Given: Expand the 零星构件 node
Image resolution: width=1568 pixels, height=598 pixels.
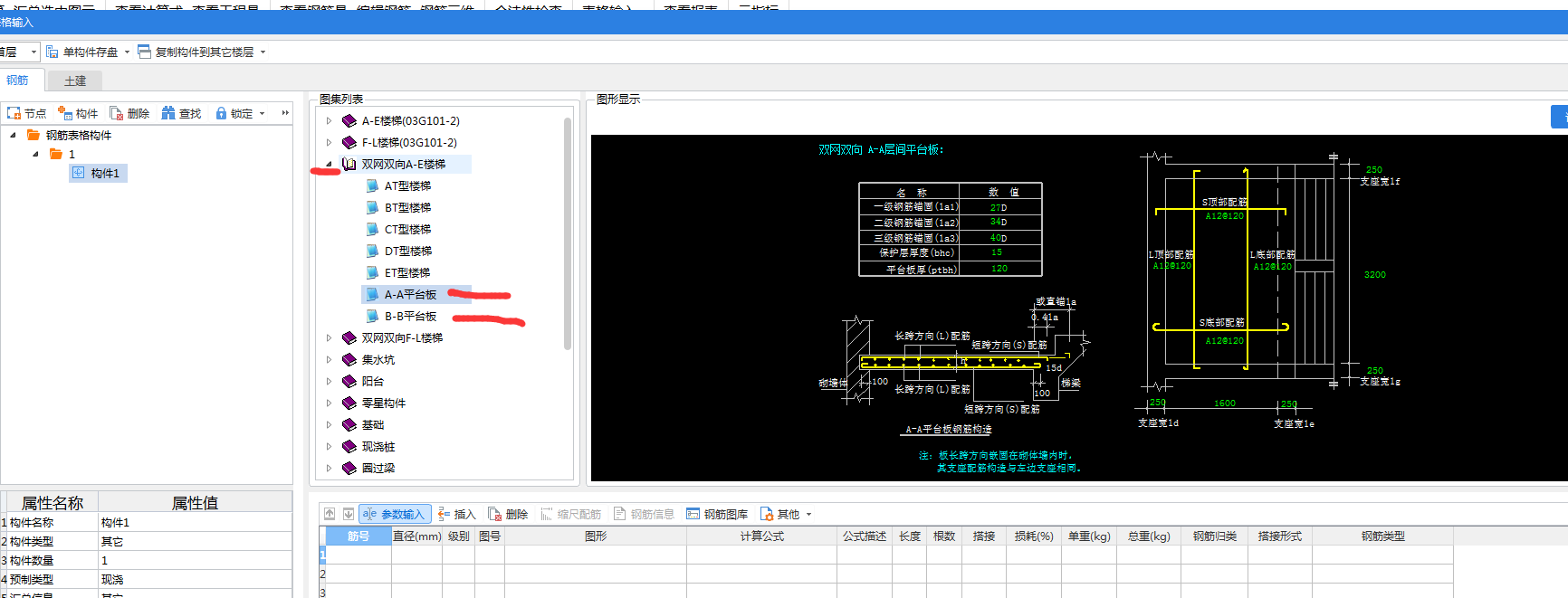Looking at the screenshot, I should click(x=329, y=403).
